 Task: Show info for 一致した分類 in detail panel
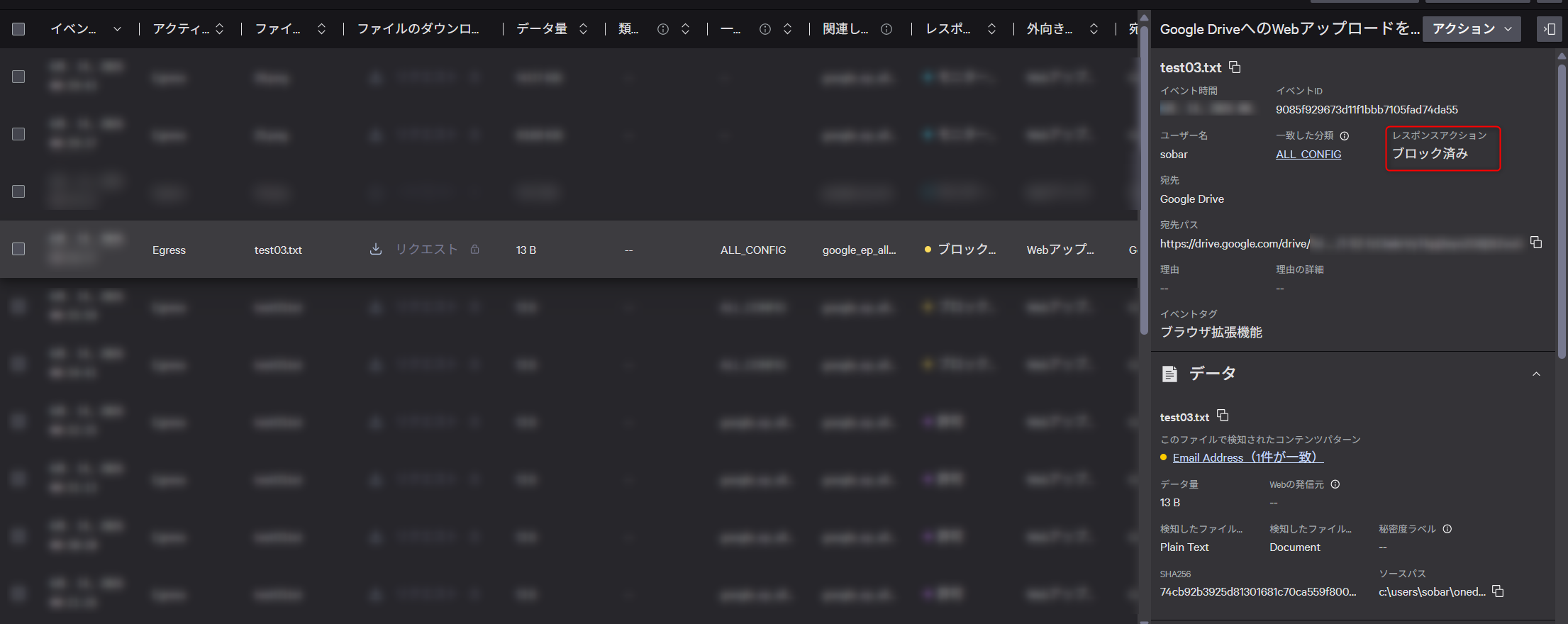pyautogui.click(x=1345, y=135)
